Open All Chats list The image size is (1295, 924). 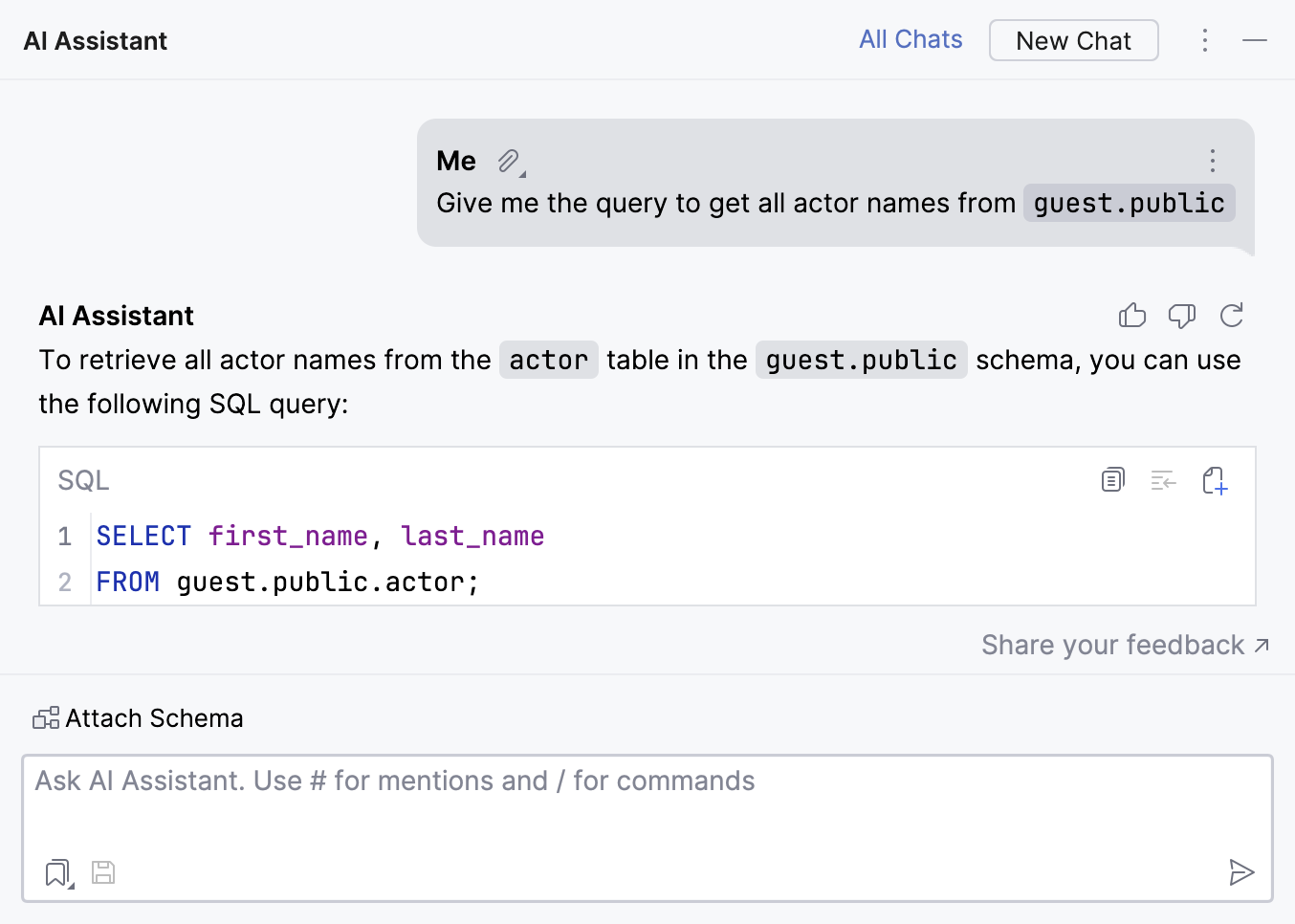pyautogui.click(x=911, y=40)
